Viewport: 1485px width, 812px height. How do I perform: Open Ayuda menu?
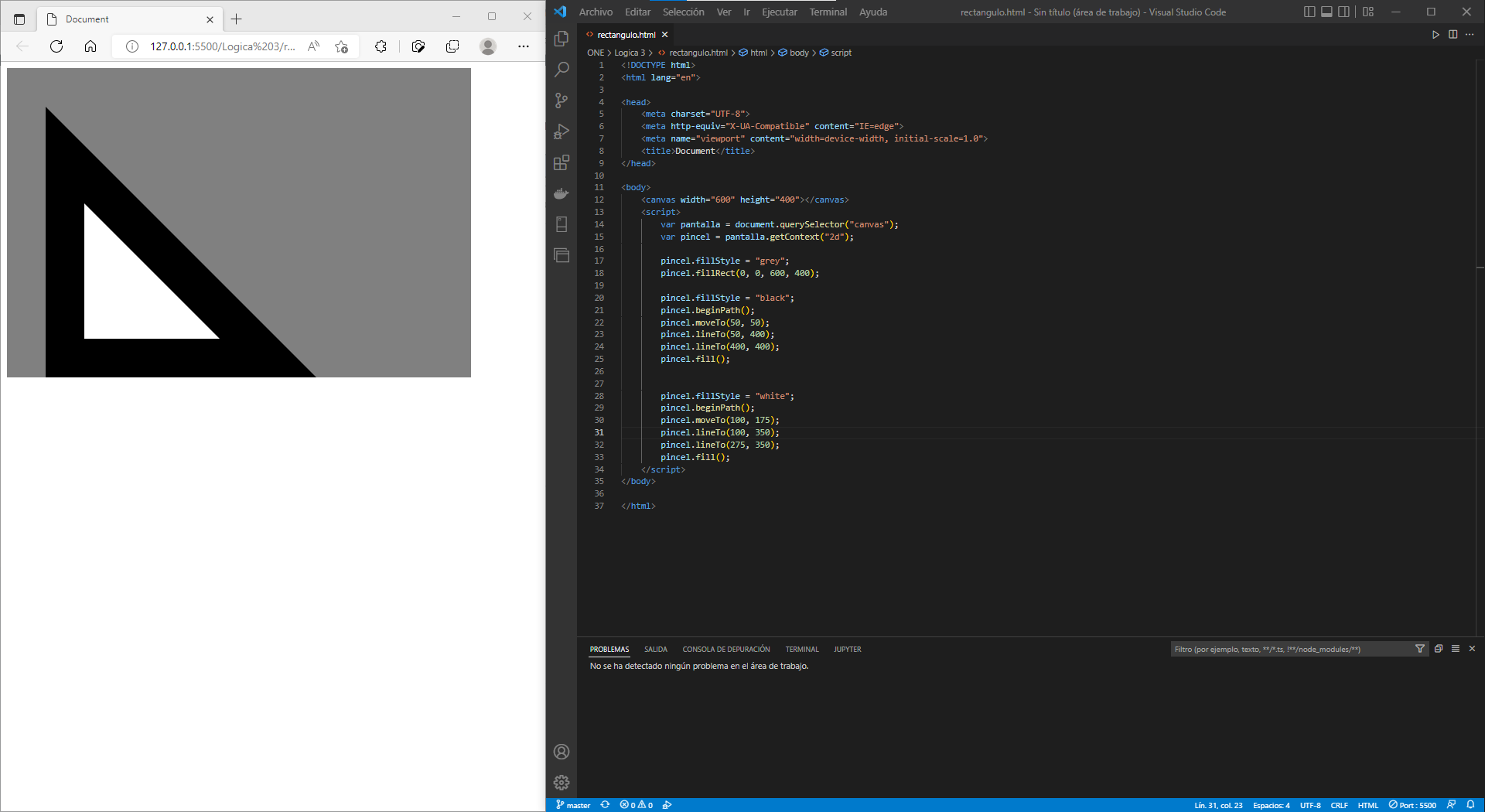coord(873,12)
